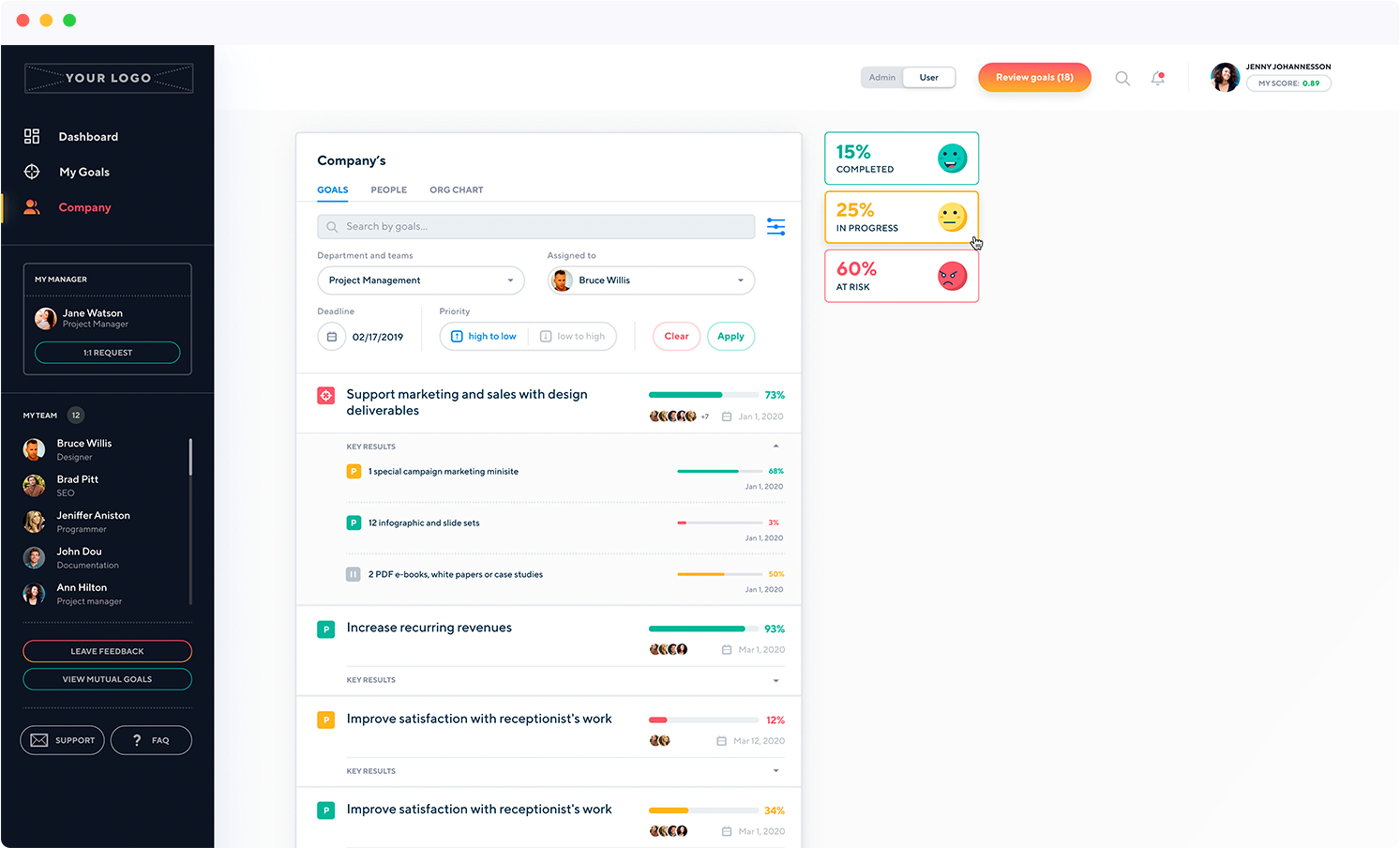The image size is (1400, 848).
Task: Click the Search by goals field
Action: [536, 227]
